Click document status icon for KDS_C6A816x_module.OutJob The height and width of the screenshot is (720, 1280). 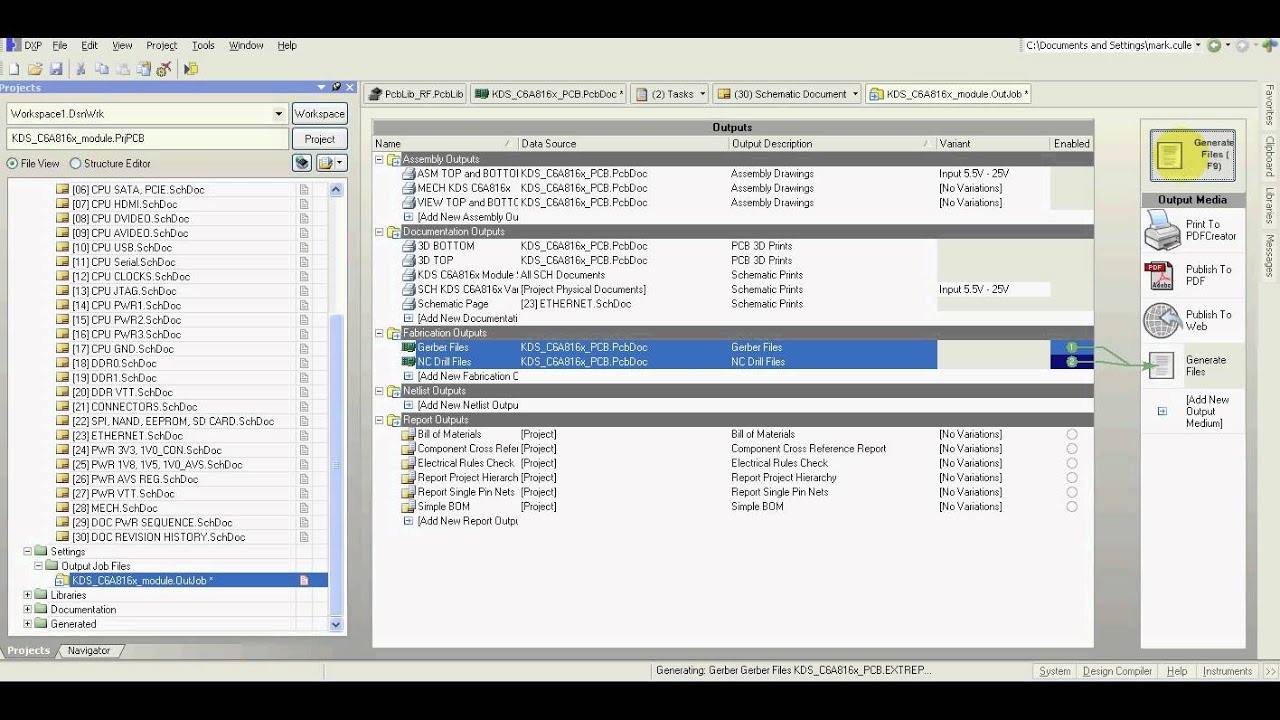304,580
